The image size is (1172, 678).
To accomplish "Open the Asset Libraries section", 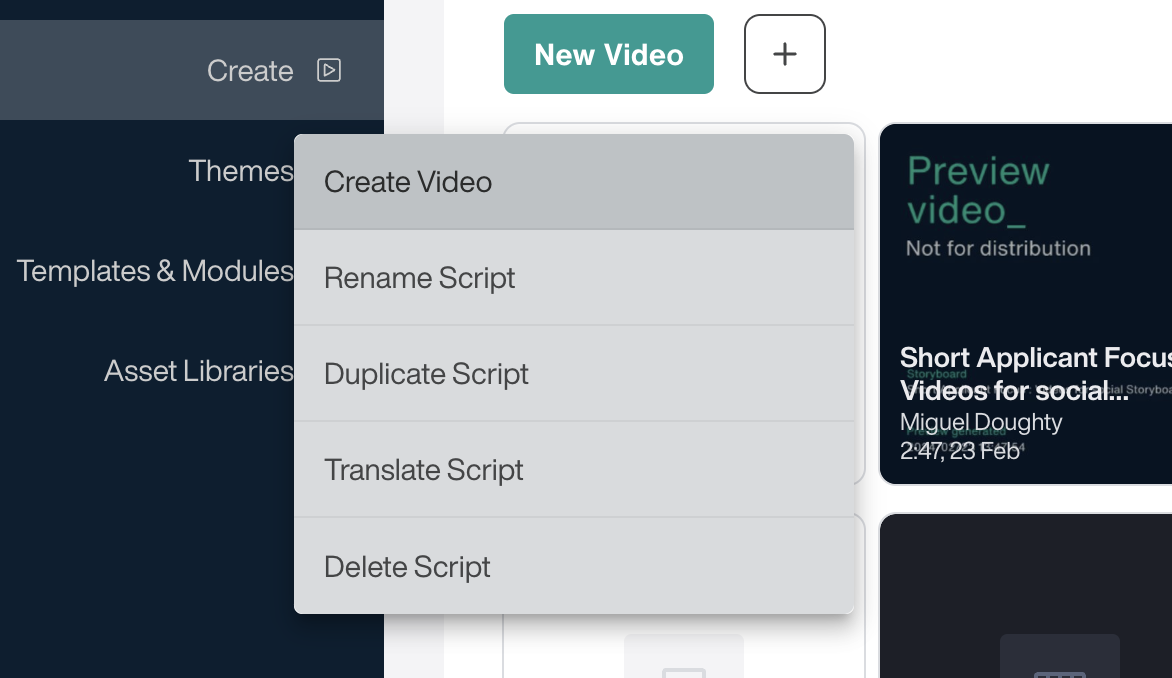I will [198, 370].
